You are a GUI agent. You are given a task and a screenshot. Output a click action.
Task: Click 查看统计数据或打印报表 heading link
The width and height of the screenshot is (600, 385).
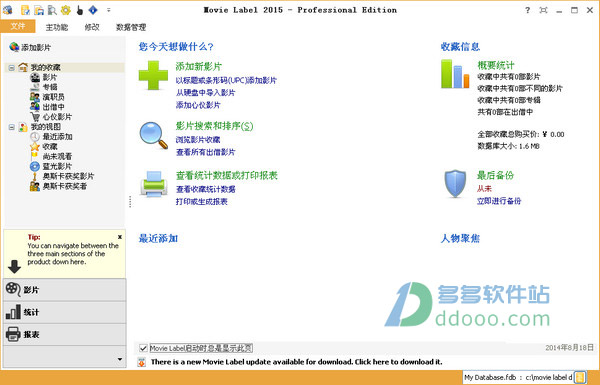(x=227, y=175)
